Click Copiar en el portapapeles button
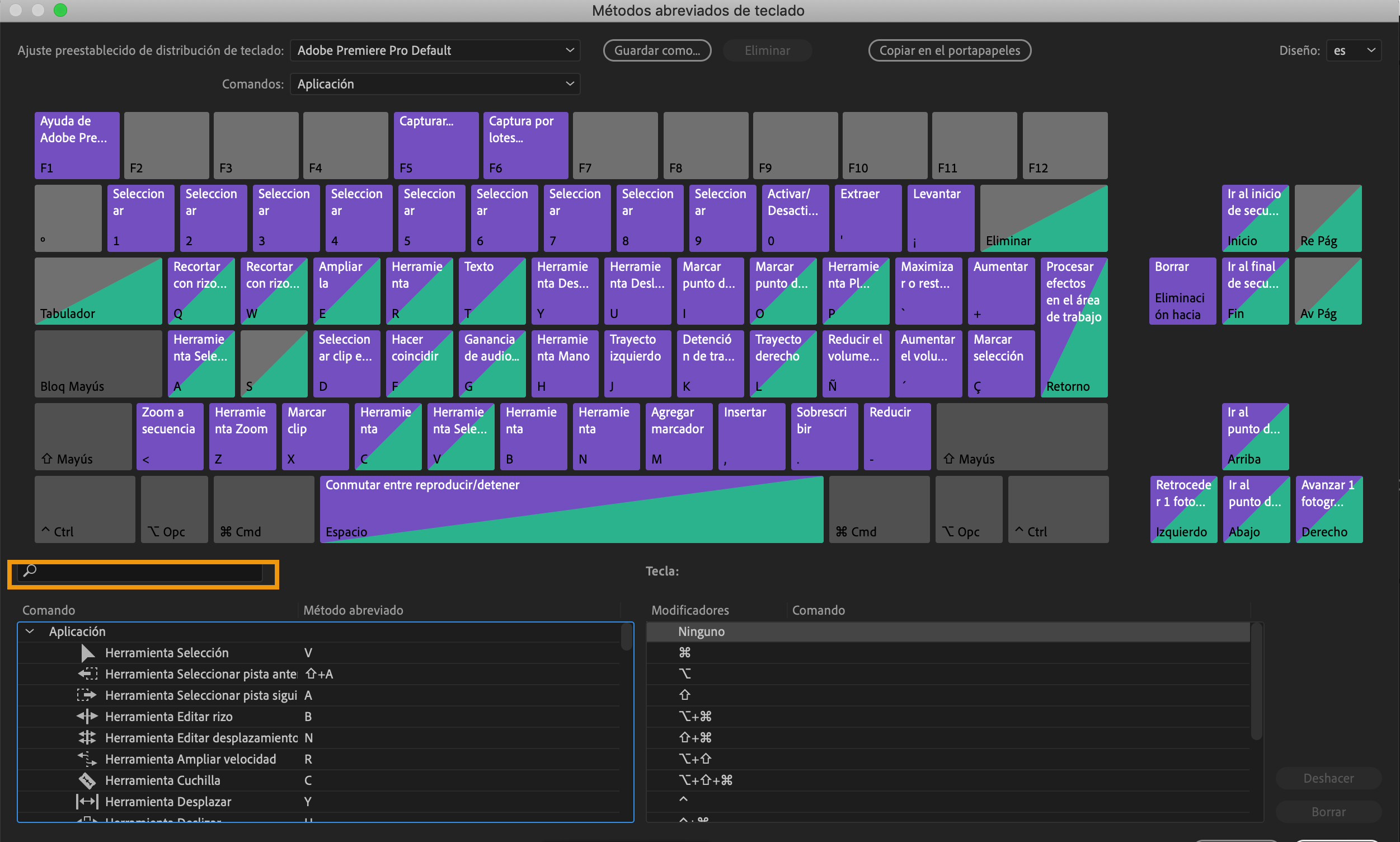1400x842 pixels. [x=950, y=50]
